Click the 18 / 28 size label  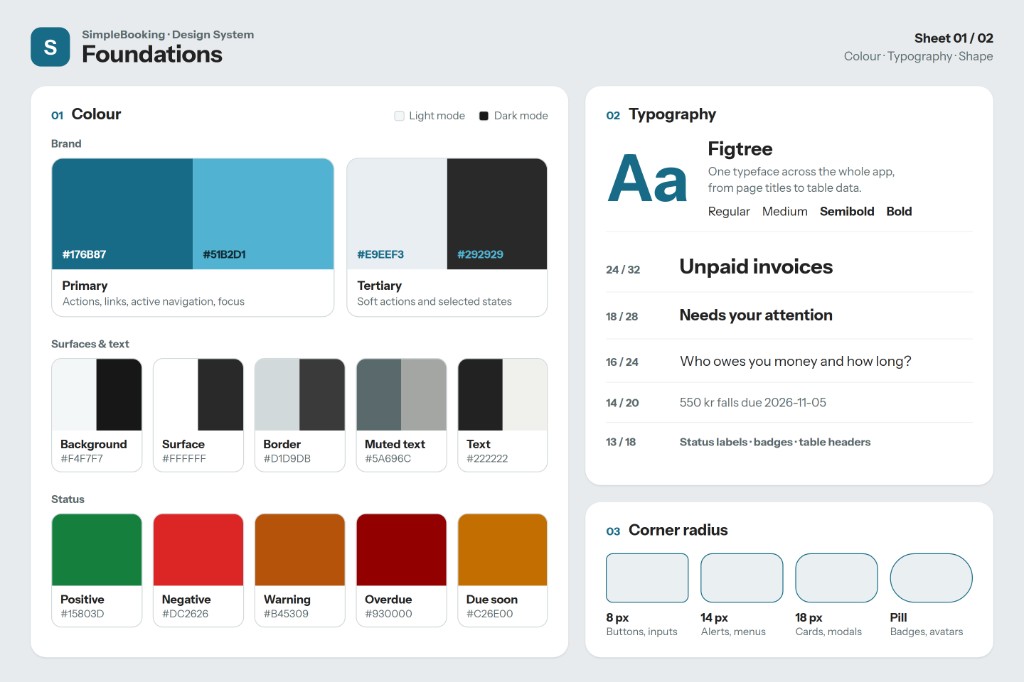click(x=622, y=317)
